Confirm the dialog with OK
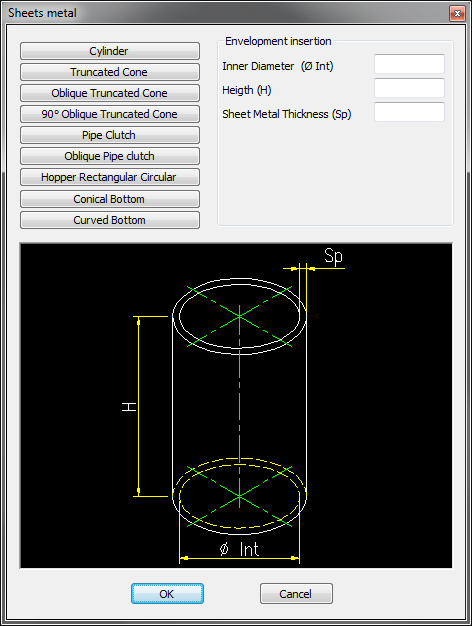The height and width of the screenshot is (626, 472). (x=167, y=594)
